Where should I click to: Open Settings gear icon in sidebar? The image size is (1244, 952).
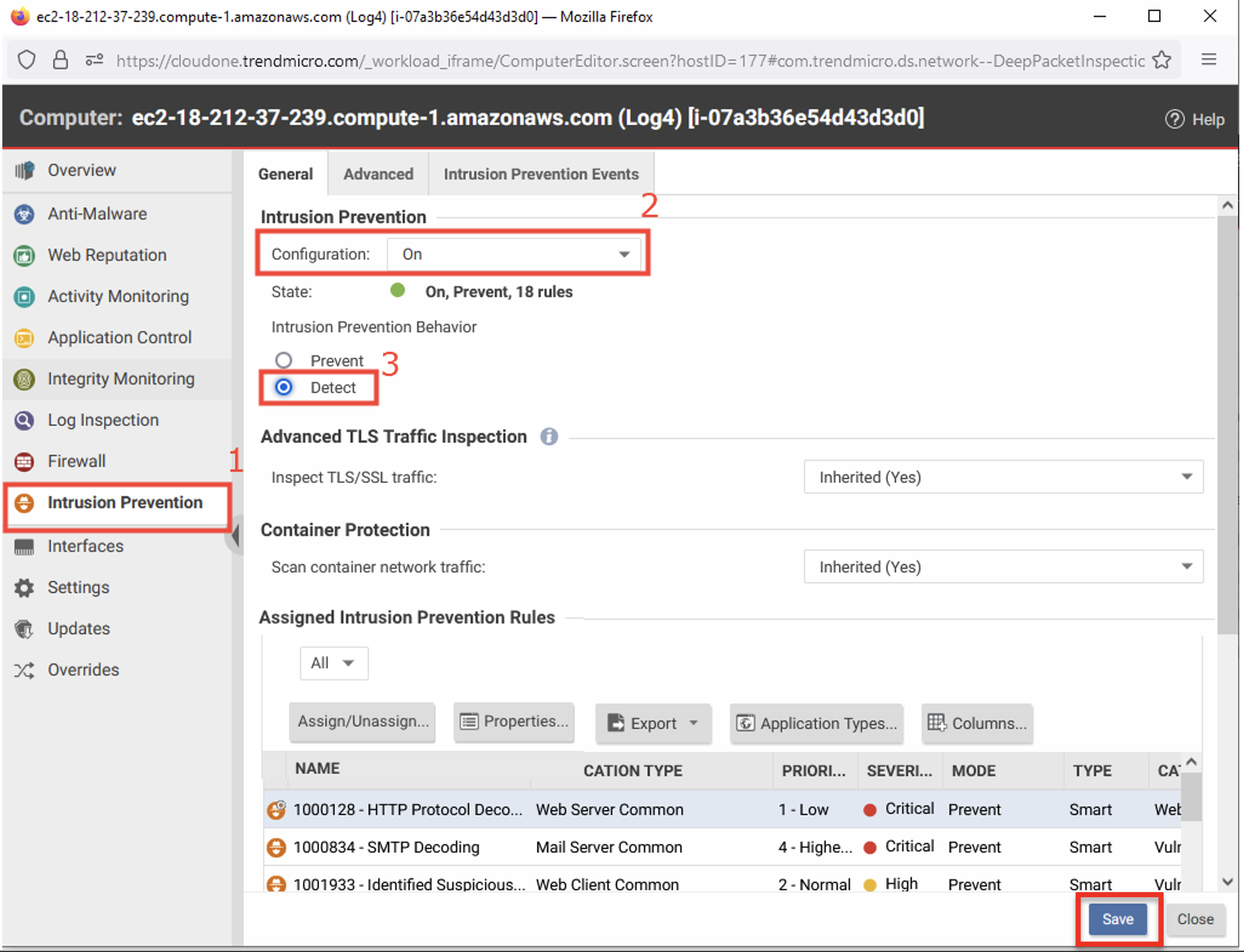[x=24, y=588]
